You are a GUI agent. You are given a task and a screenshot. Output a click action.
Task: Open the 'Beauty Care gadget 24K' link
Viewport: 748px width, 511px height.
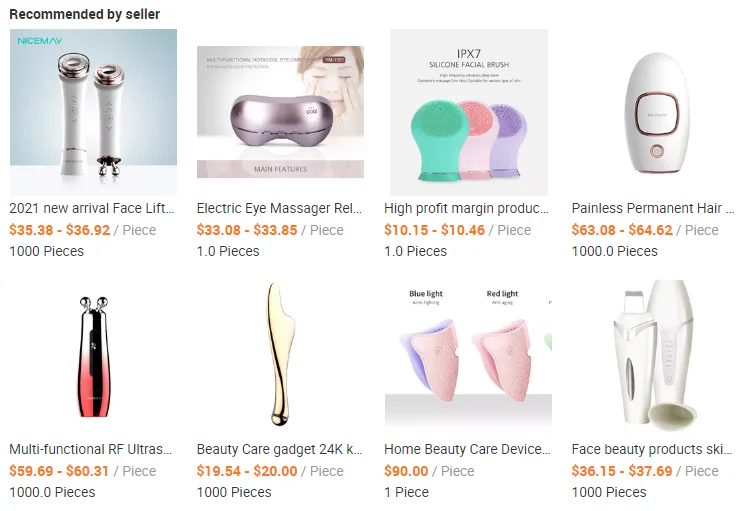coord(280,449)
